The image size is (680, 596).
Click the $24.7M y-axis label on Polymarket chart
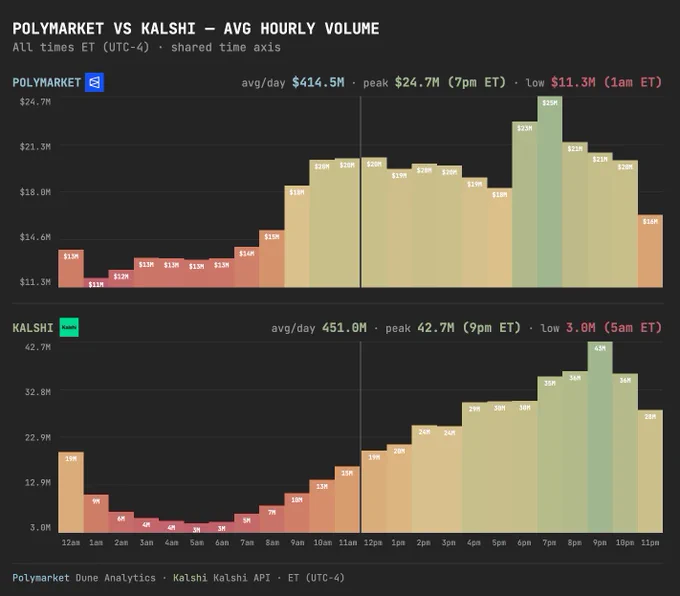35,102
